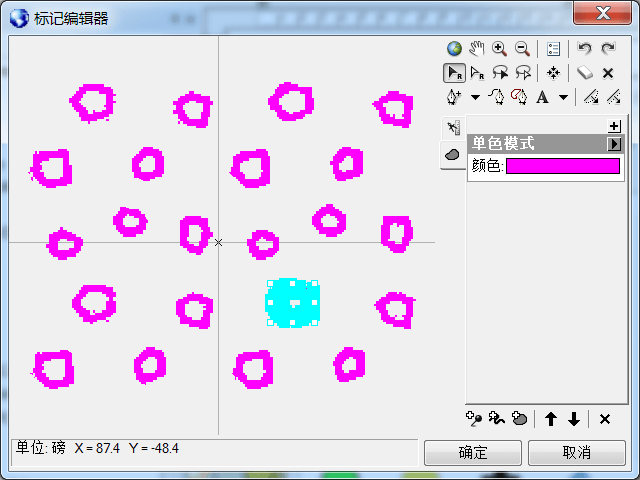
Task: Click the 取消 button
Action: pyautogui.click(x=577, y=453)
